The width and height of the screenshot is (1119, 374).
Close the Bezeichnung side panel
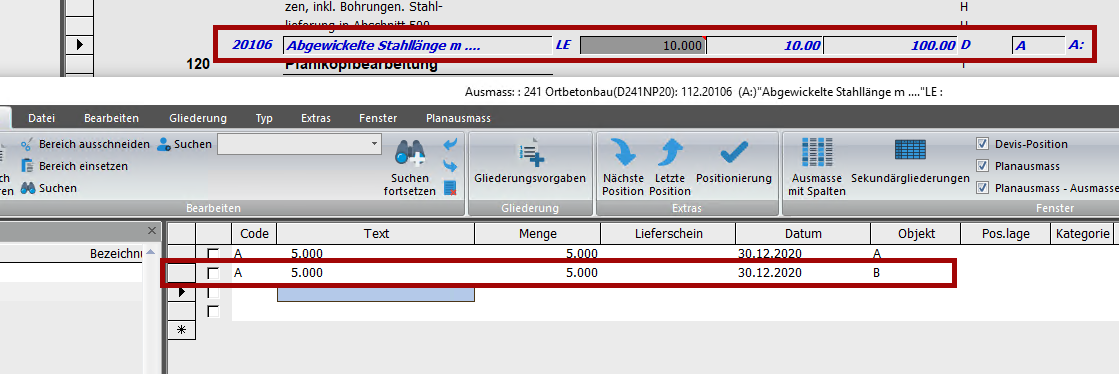coord(151,231)
